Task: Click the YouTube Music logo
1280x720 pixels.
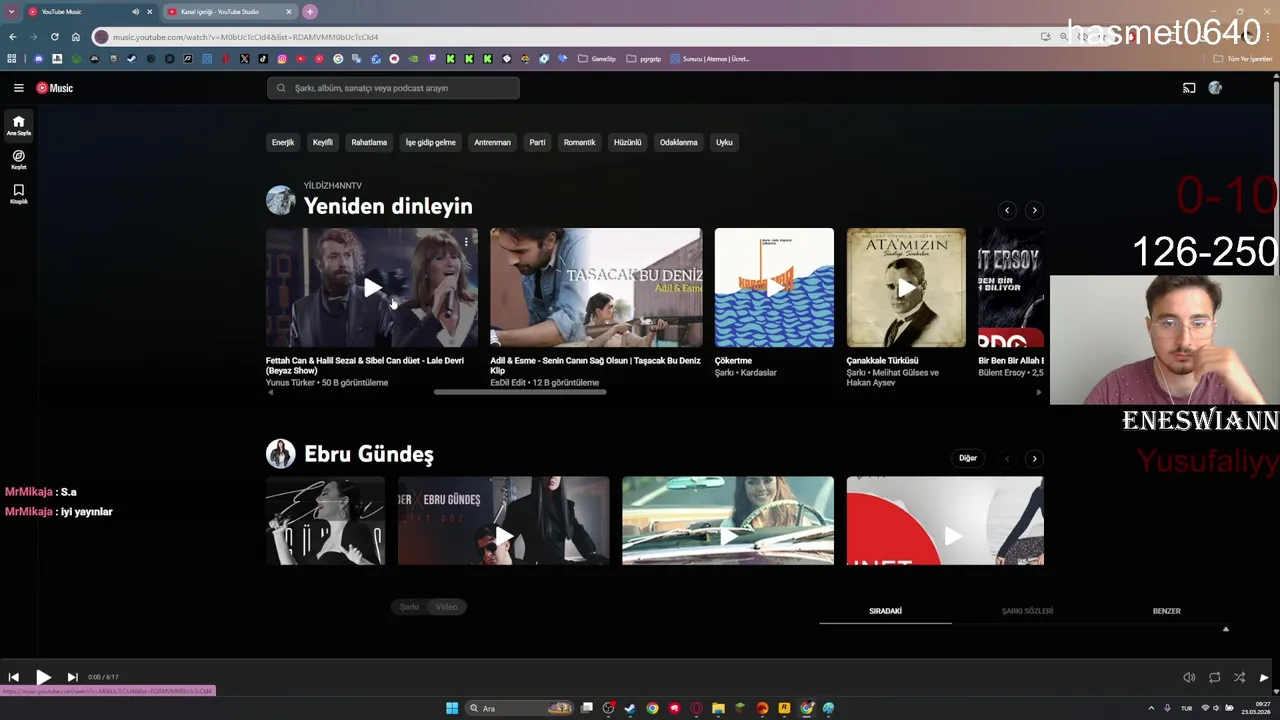Action: click(55, 88)
